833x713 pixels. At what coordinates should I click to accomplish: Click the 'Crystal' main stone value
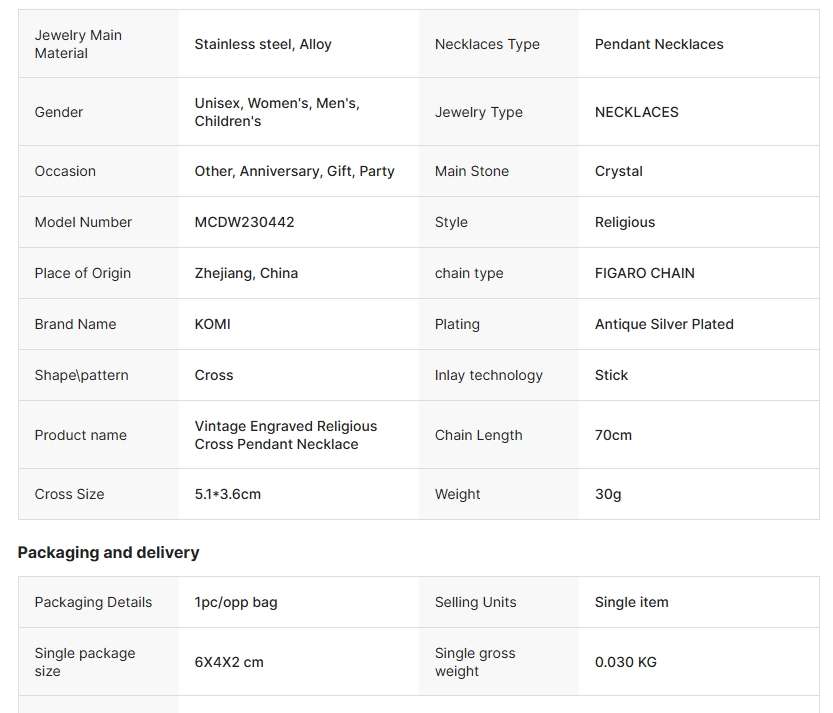[x=619, y=171]
